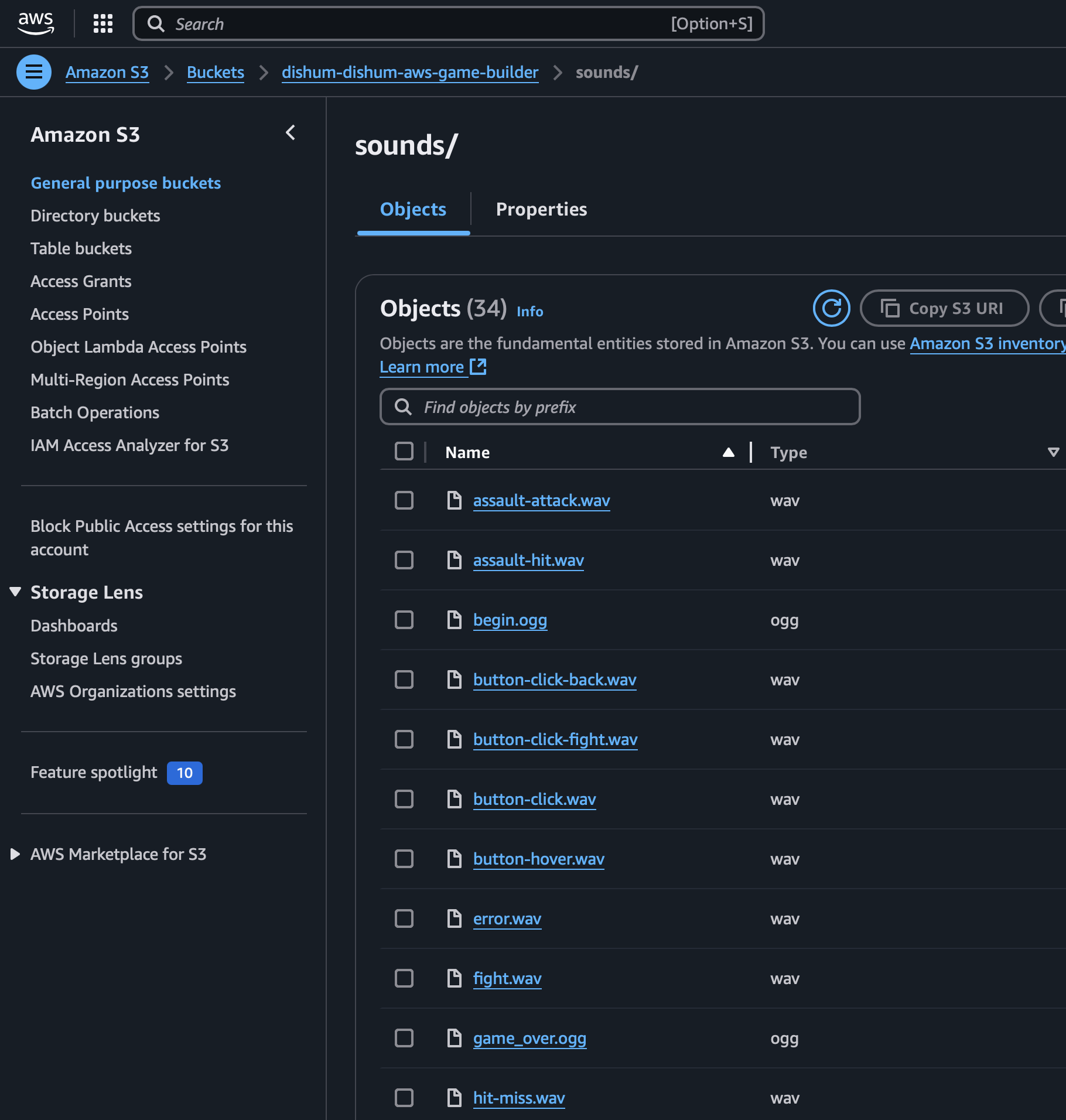Open IAM Access Analyzer for S3
The width and height of the screenshot is (1066, 1120).
129,446
